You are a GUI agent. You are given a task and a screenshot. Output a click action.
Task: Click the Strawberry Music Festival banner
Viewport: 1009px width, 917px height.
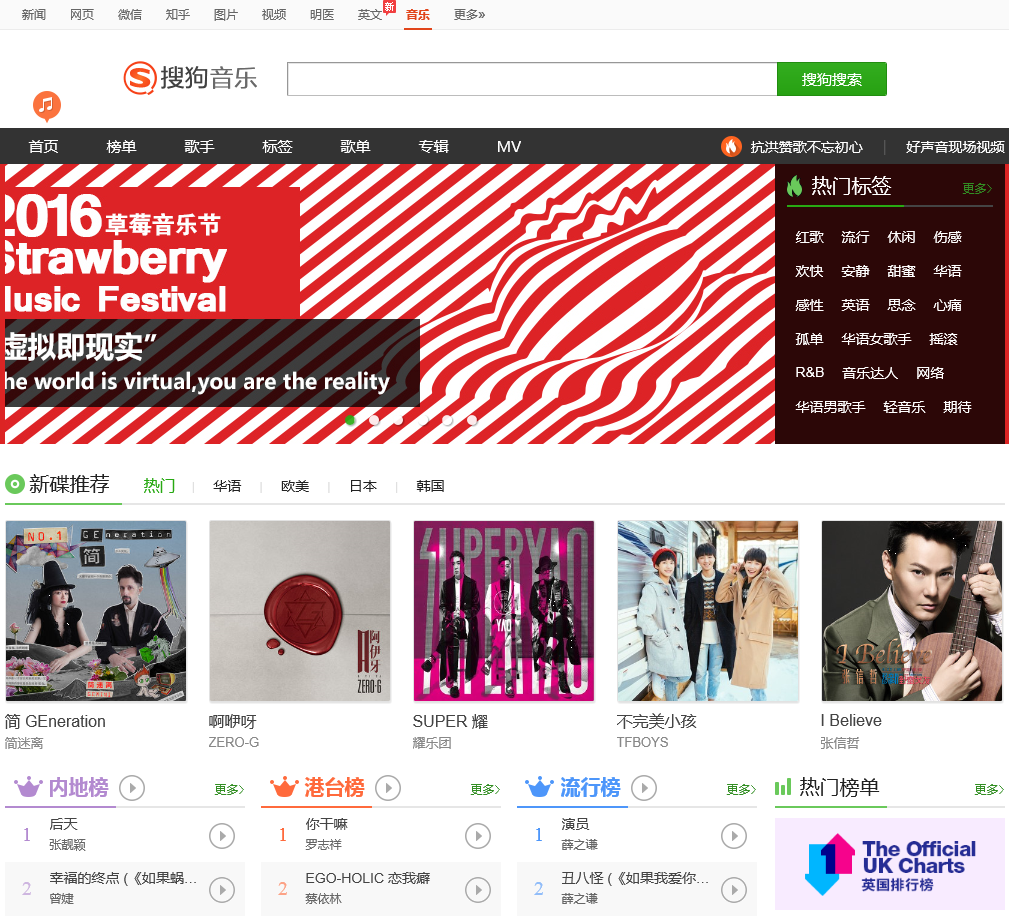click(x=389, y=304)
